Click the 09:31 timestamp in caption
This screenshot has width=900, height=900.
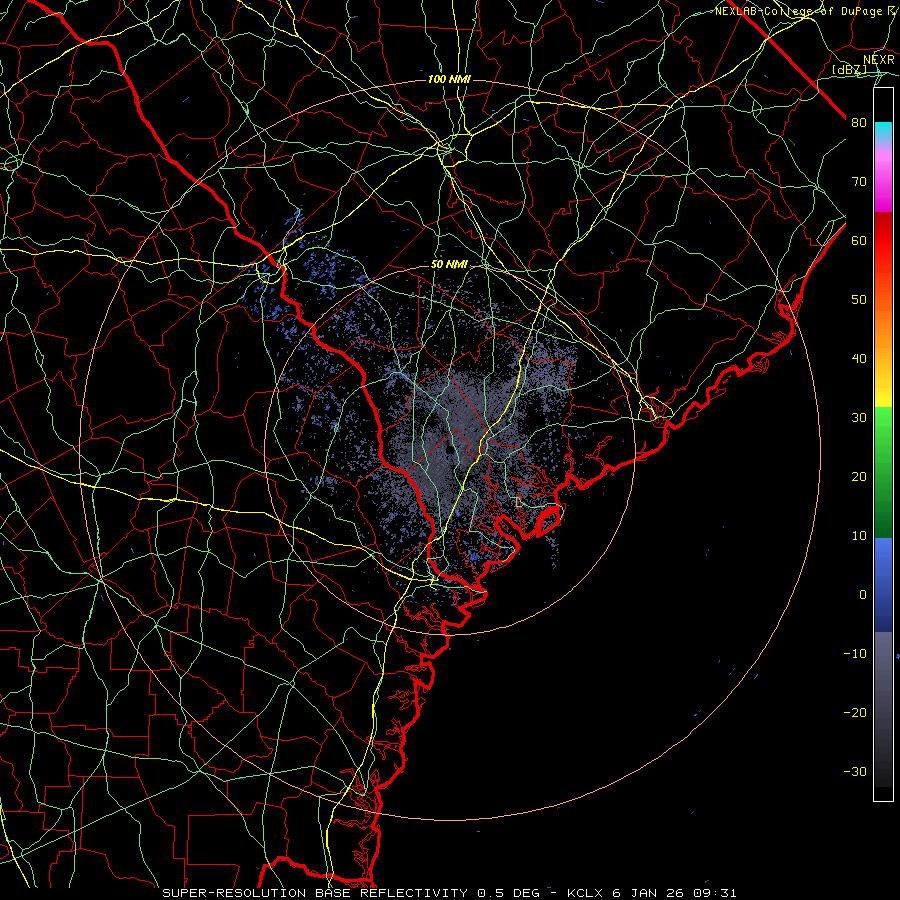(716, 893)
